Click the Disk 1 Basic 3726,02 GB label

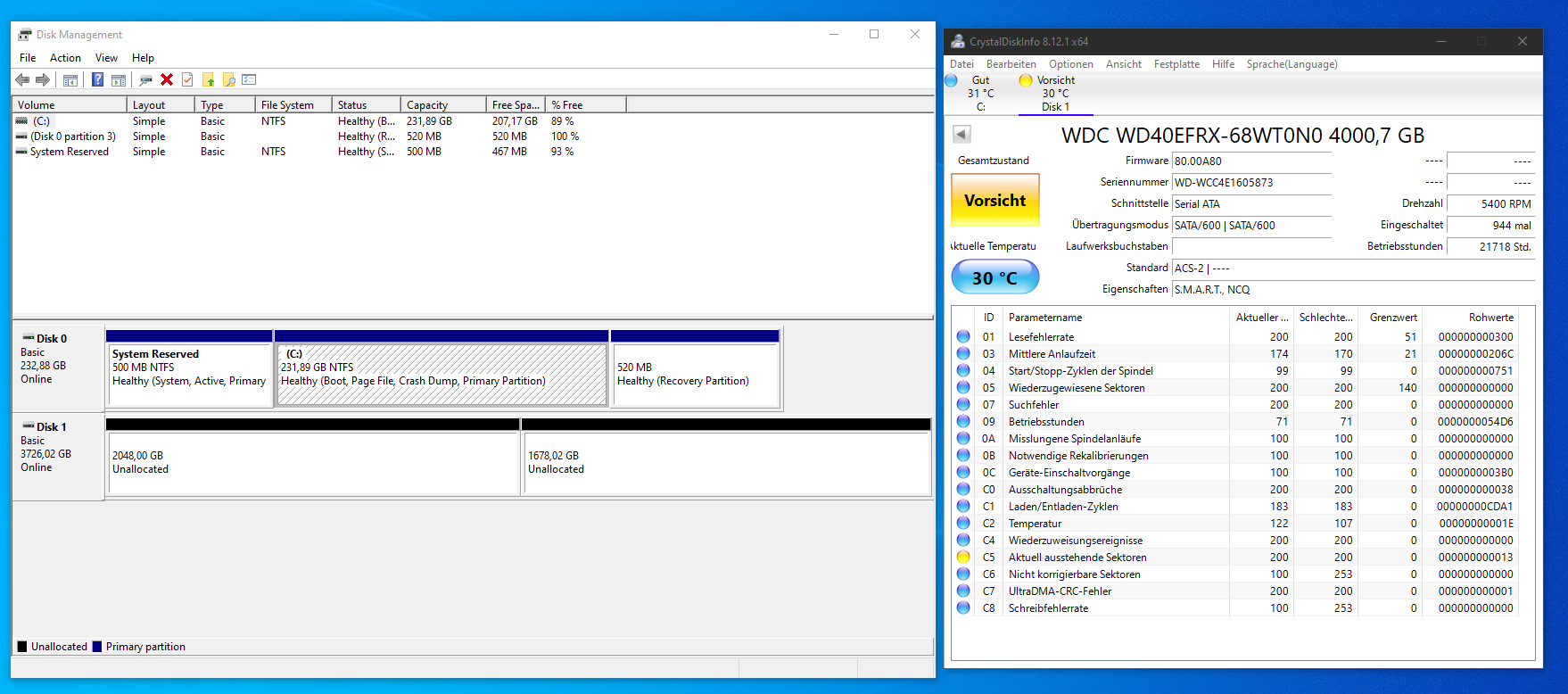(x=58, y=456)
